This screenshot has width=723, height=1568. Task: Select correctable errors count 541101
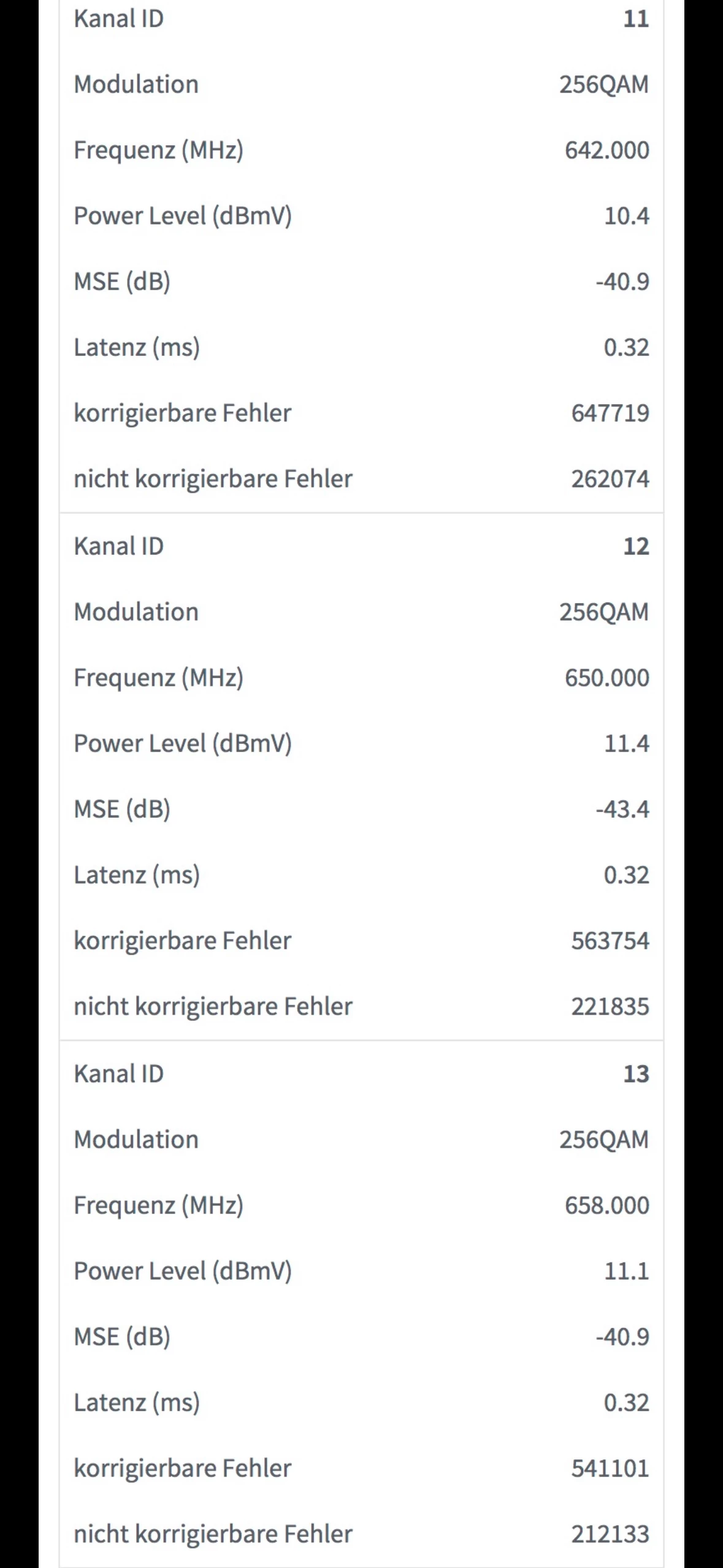coord(610,1468)
